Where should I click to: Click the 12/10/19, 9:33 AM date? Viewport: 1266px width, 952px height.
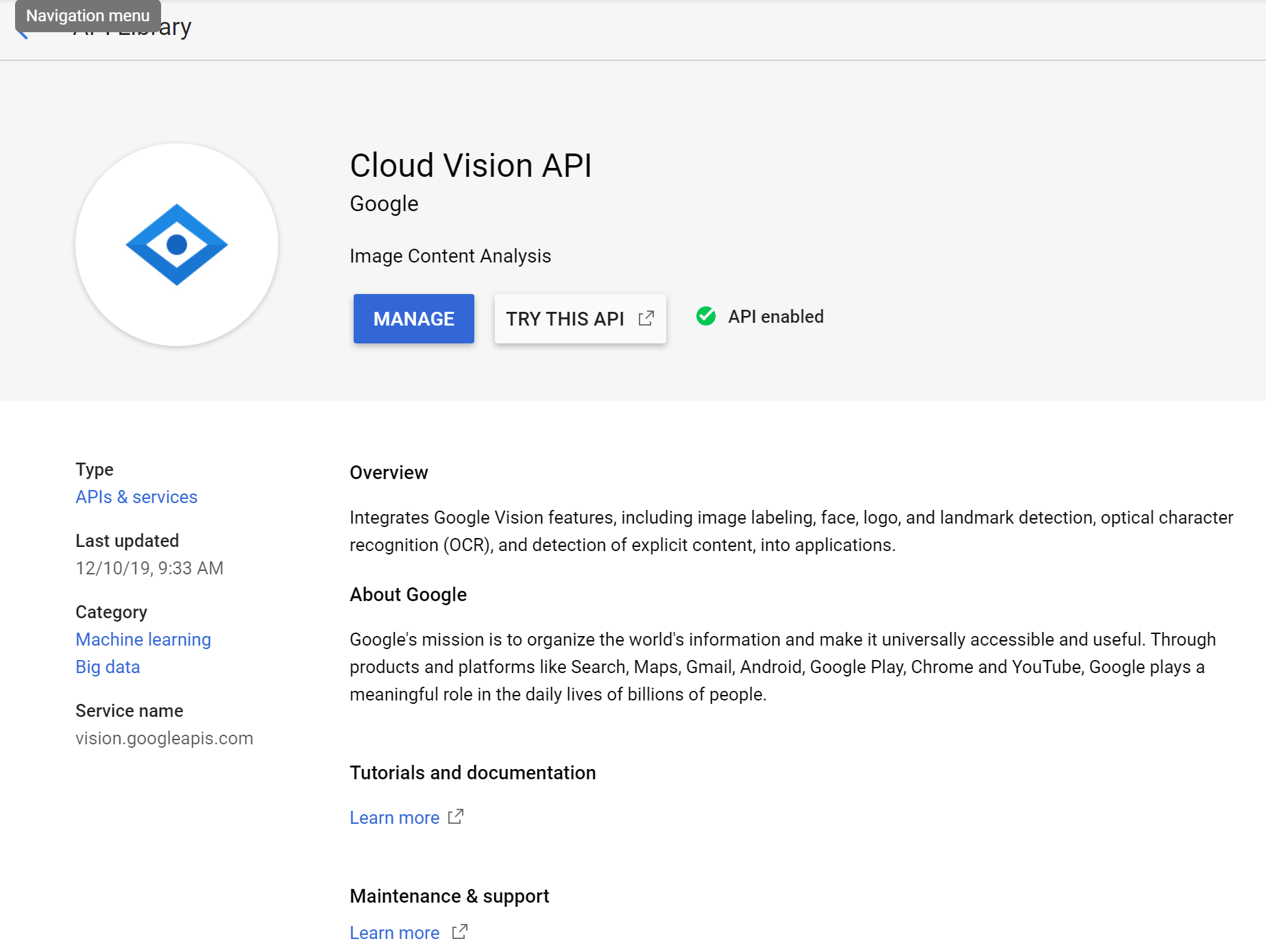pyautogui.click(x=149, y=568)
